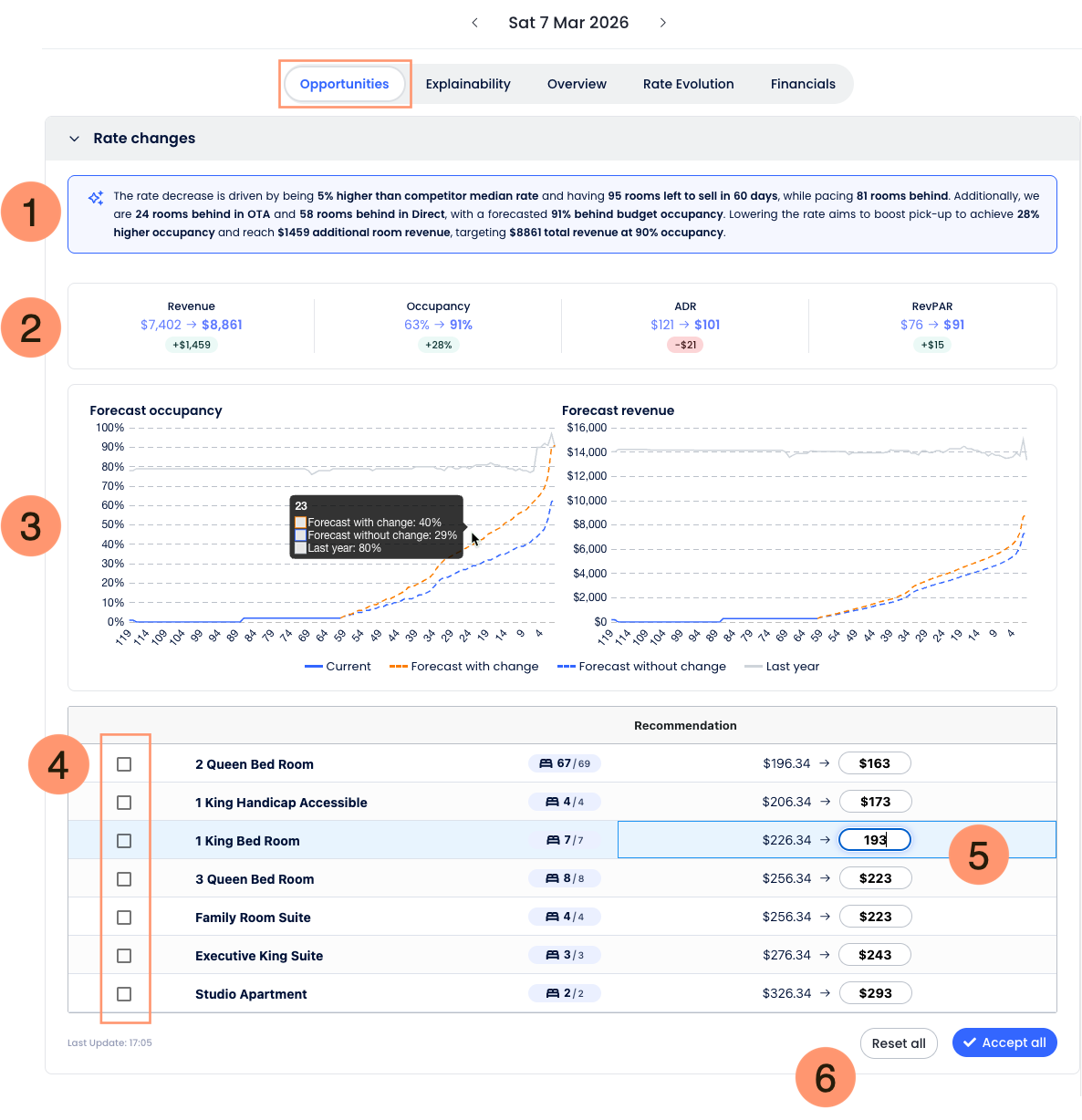
Task: Click the Reset all button
Action: (899, 1043)
